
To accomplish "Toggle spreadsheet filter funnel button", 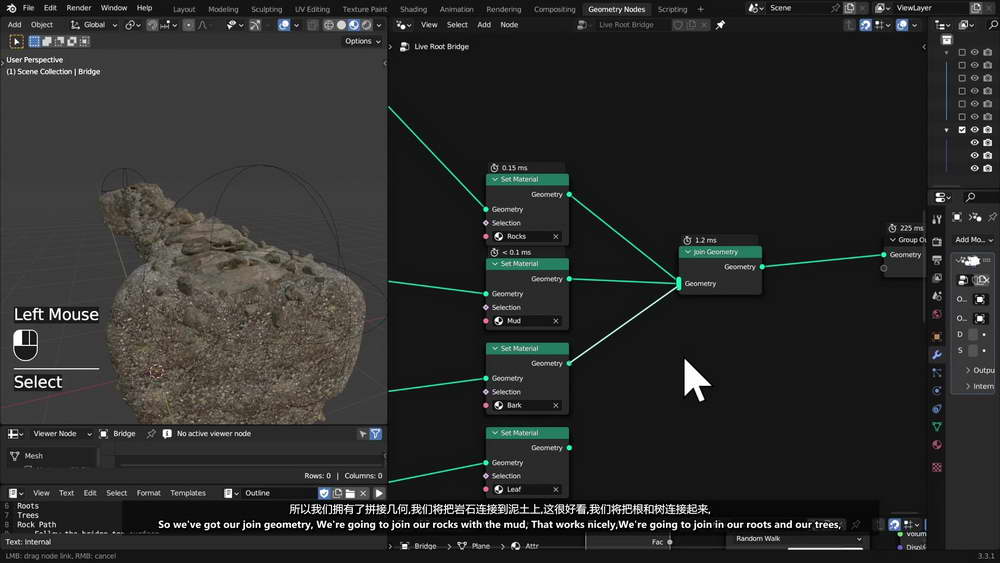I will coord(376,434).
